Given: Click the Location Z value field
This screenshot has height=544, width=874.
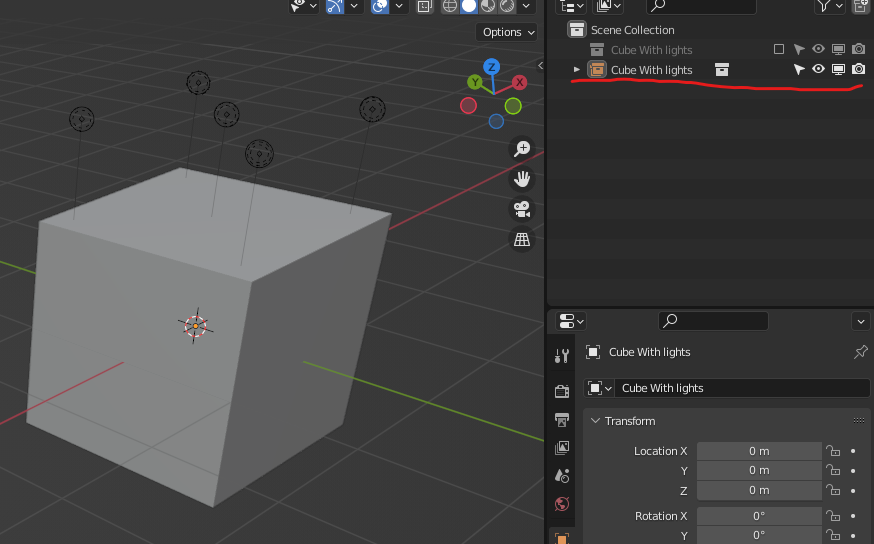Looking at the screenshot, I should [759, 490].
